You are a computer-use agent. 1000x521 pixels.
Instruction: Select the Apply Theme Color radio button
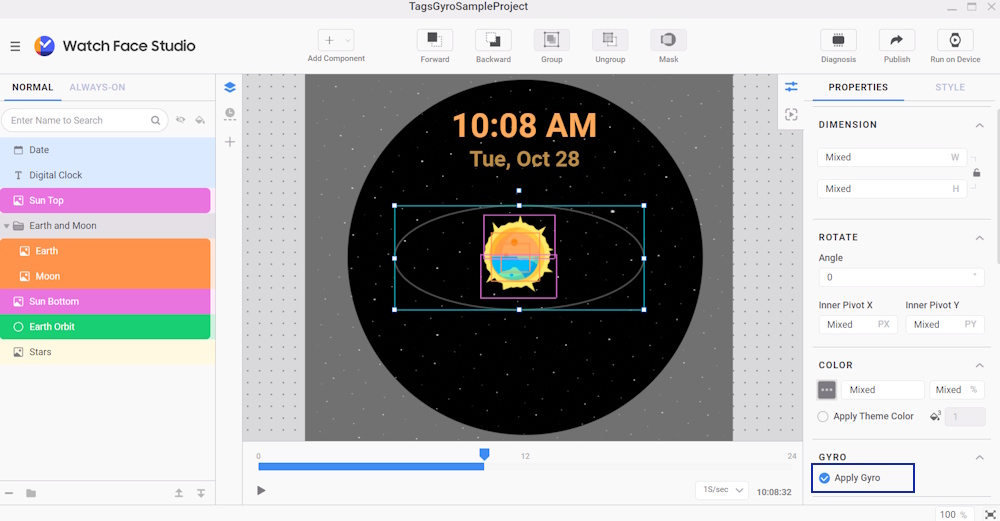click(823, 416)
